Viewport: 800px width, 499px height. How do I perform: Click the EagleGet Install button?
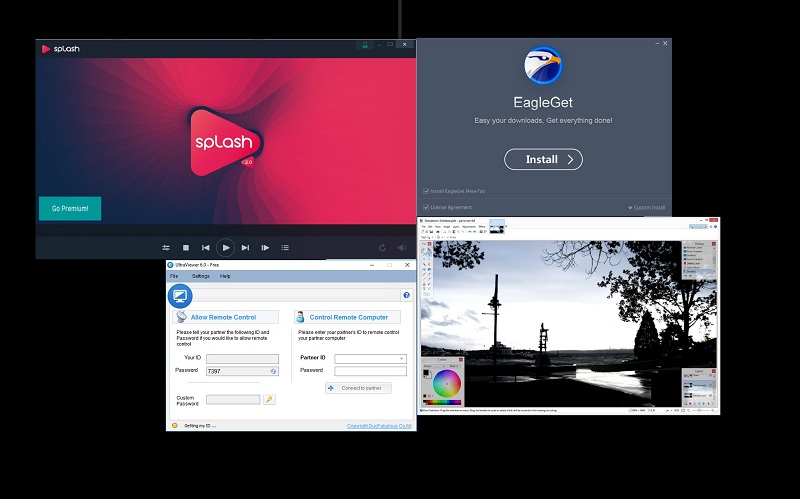[542, 159]
